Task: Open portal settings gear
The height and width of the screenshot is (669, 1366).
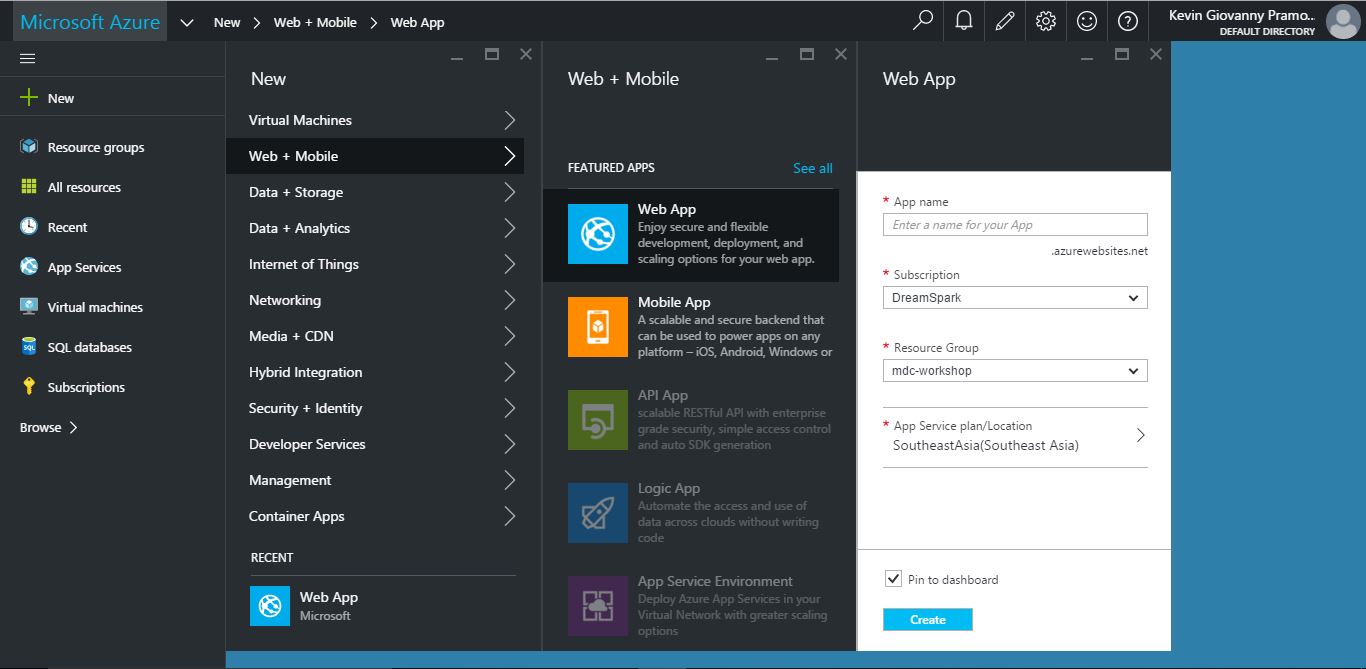Action: pyautogui.click(x=1046, y=21)
